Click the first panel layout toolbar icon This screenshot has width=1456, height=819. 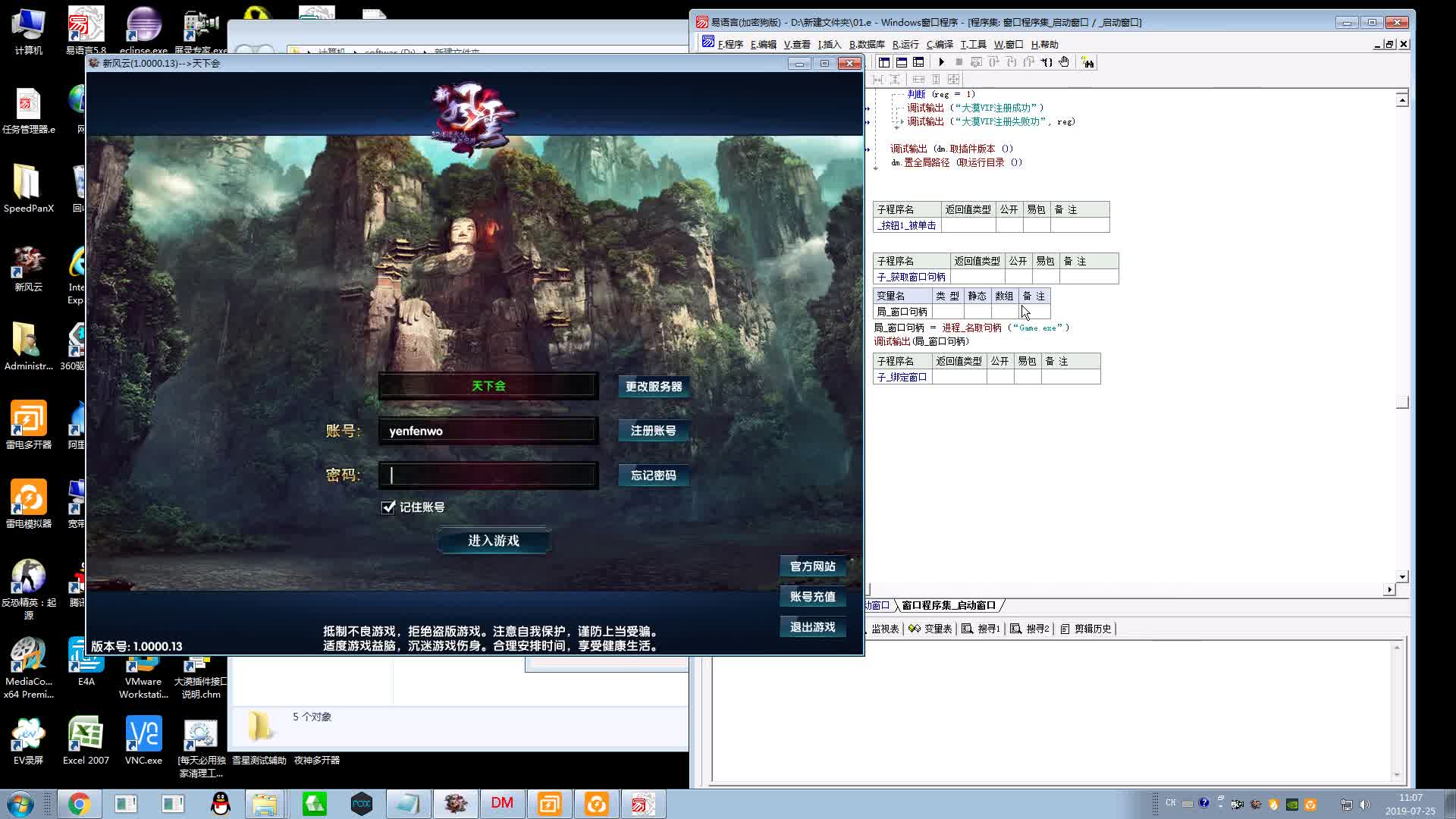pyautogui.click(x=884, y=62)
